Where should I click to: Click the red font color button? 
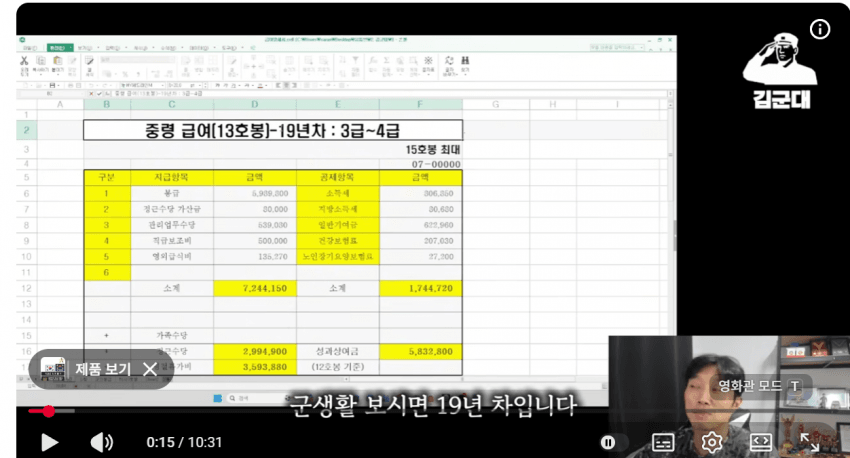pyautogui.click(x=261, y=85)
